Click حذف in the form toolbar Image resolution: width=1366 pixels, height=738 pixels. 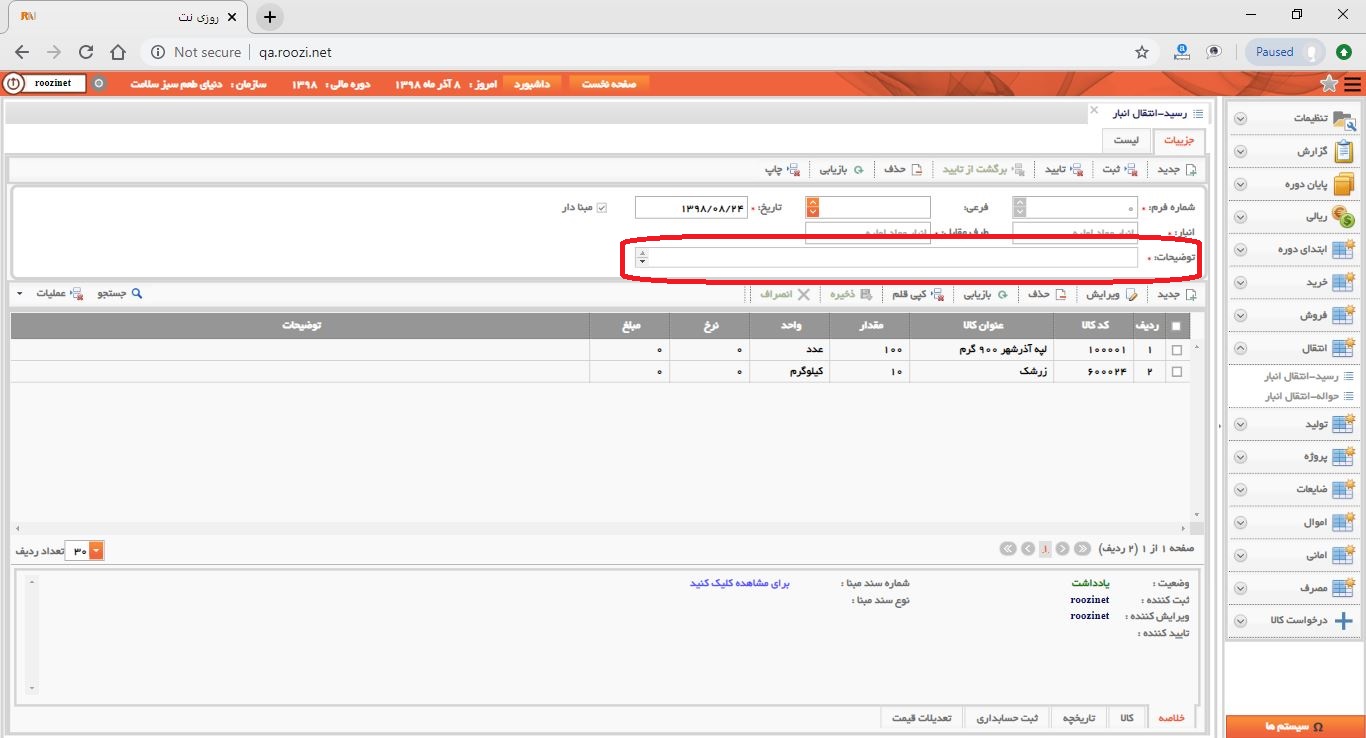pyautogui.click(x=902, y=169)
